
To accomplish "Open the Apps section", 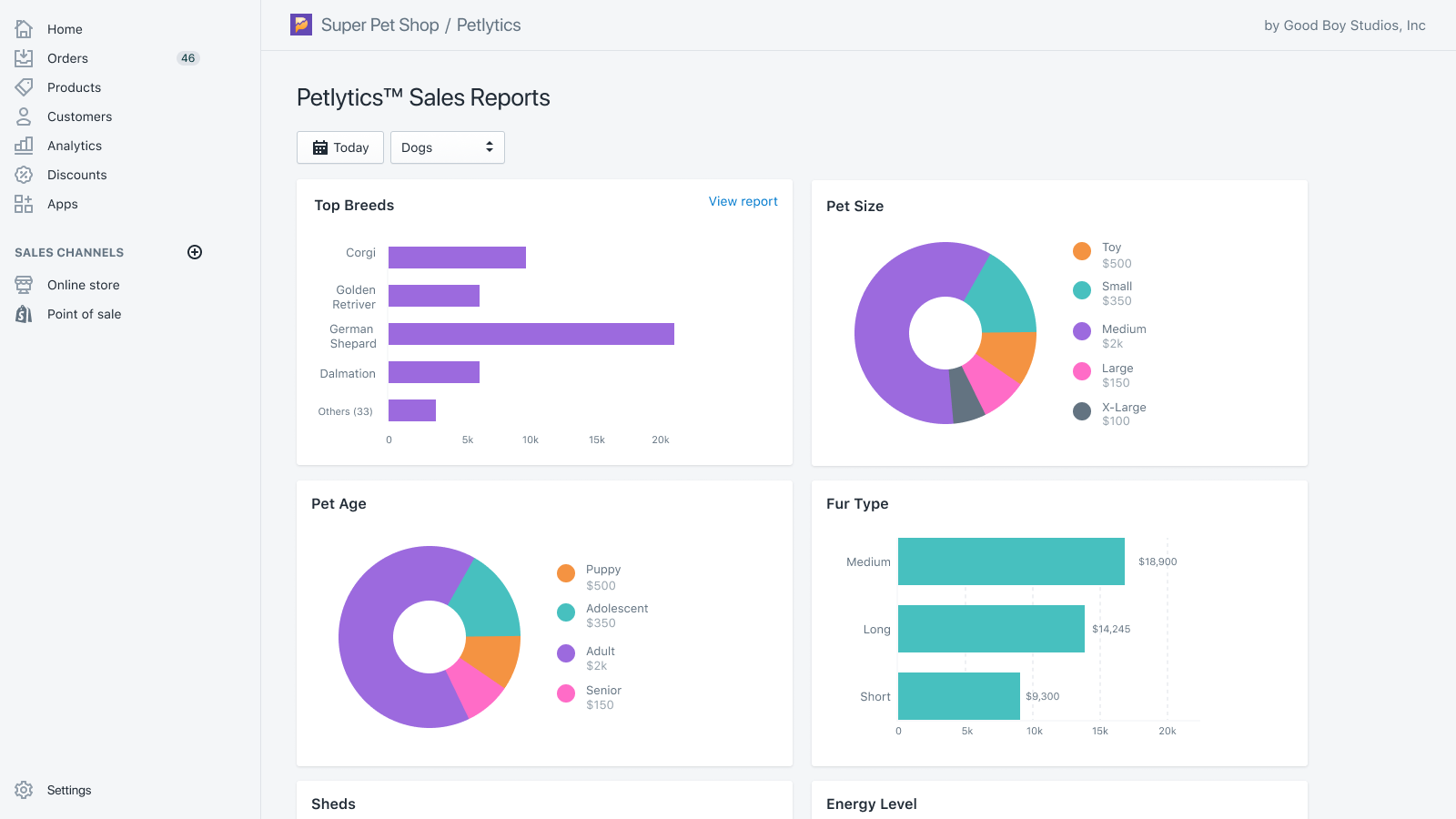I will coord(24,203).
